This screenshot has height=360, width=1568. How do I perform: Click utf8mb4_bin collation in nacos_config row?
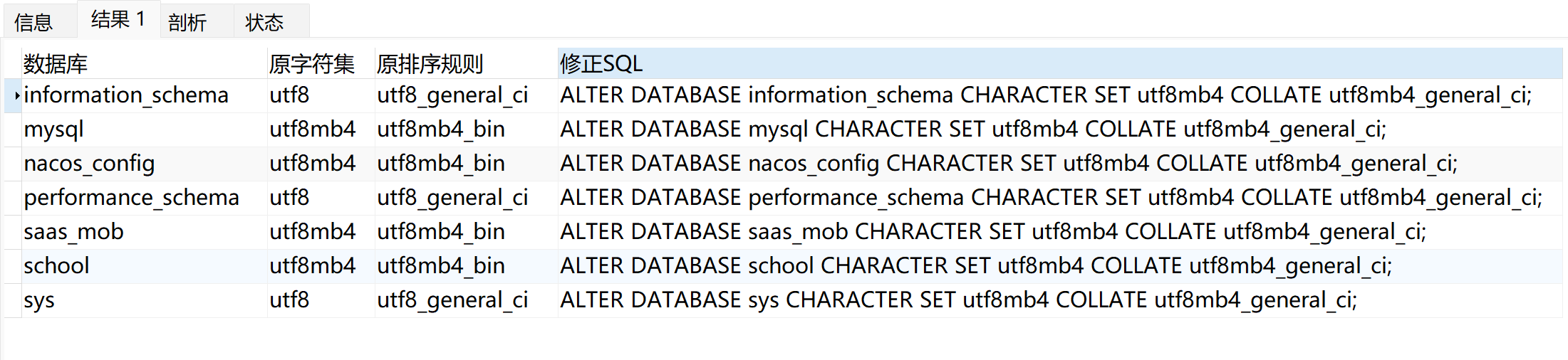click(x=466, y=164)
